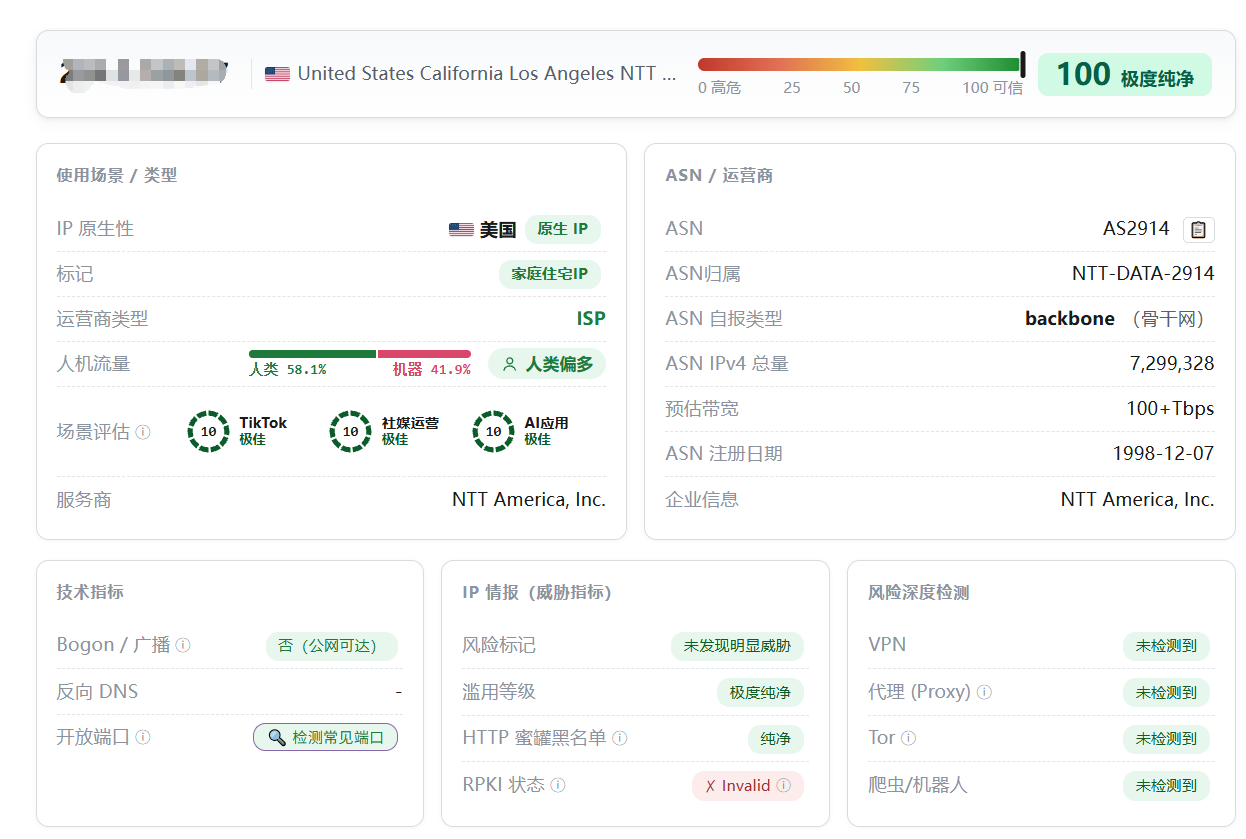Open the info icon beside 开放端口
Screen dimensions: 1246x839
143,738
